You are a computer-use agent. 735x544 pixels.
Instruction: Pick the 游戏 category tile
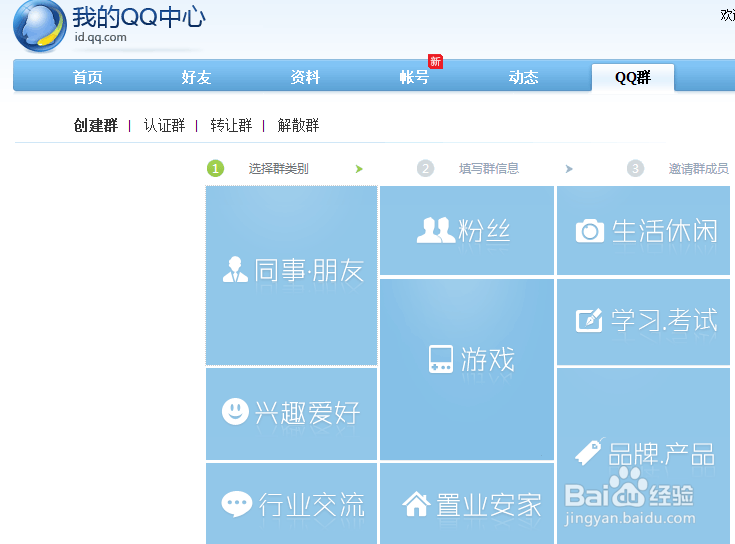coord(467,370)
